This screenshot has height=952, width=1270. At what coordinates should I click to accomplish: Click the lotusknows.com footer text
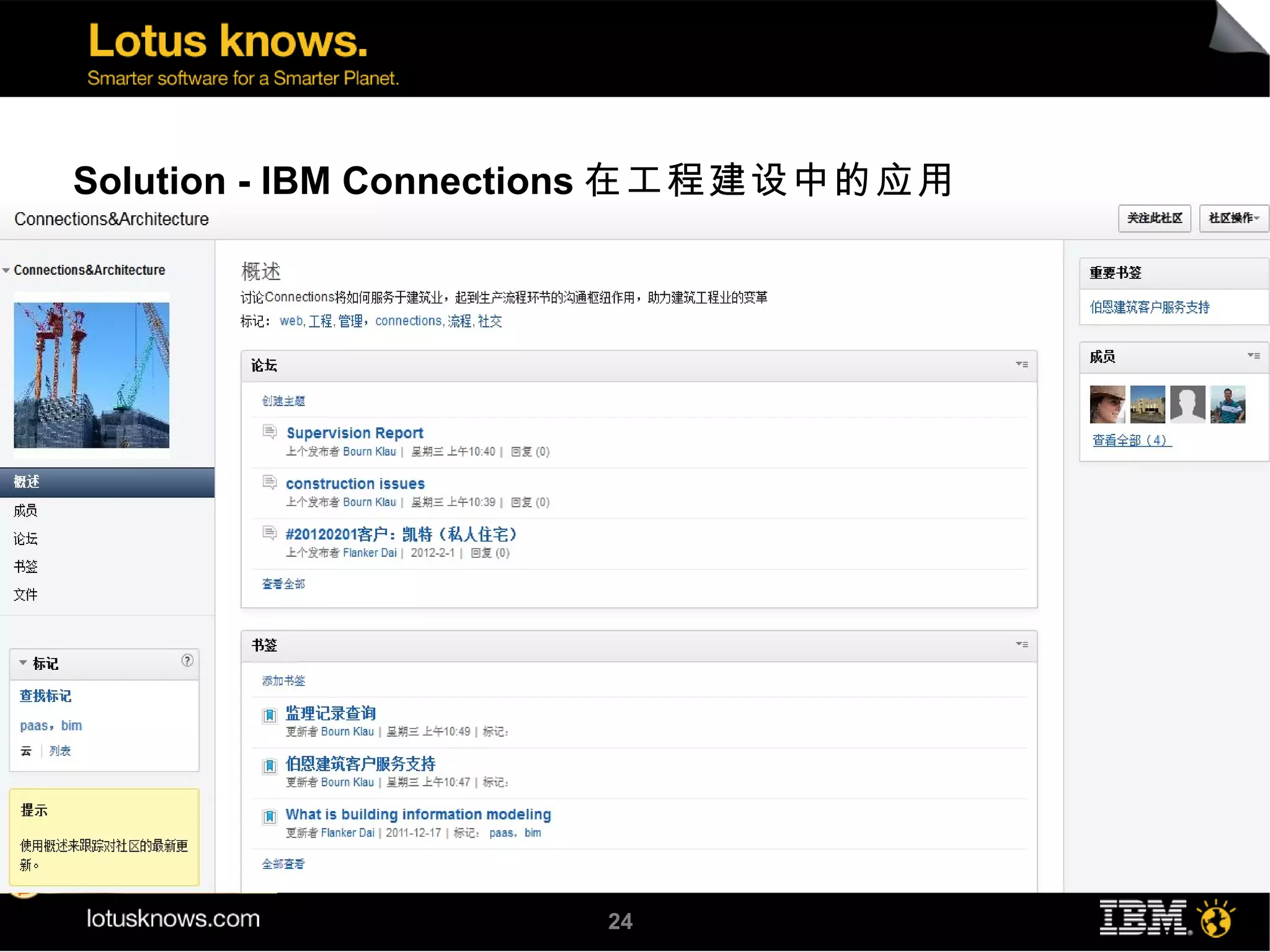tap(173, 919)
